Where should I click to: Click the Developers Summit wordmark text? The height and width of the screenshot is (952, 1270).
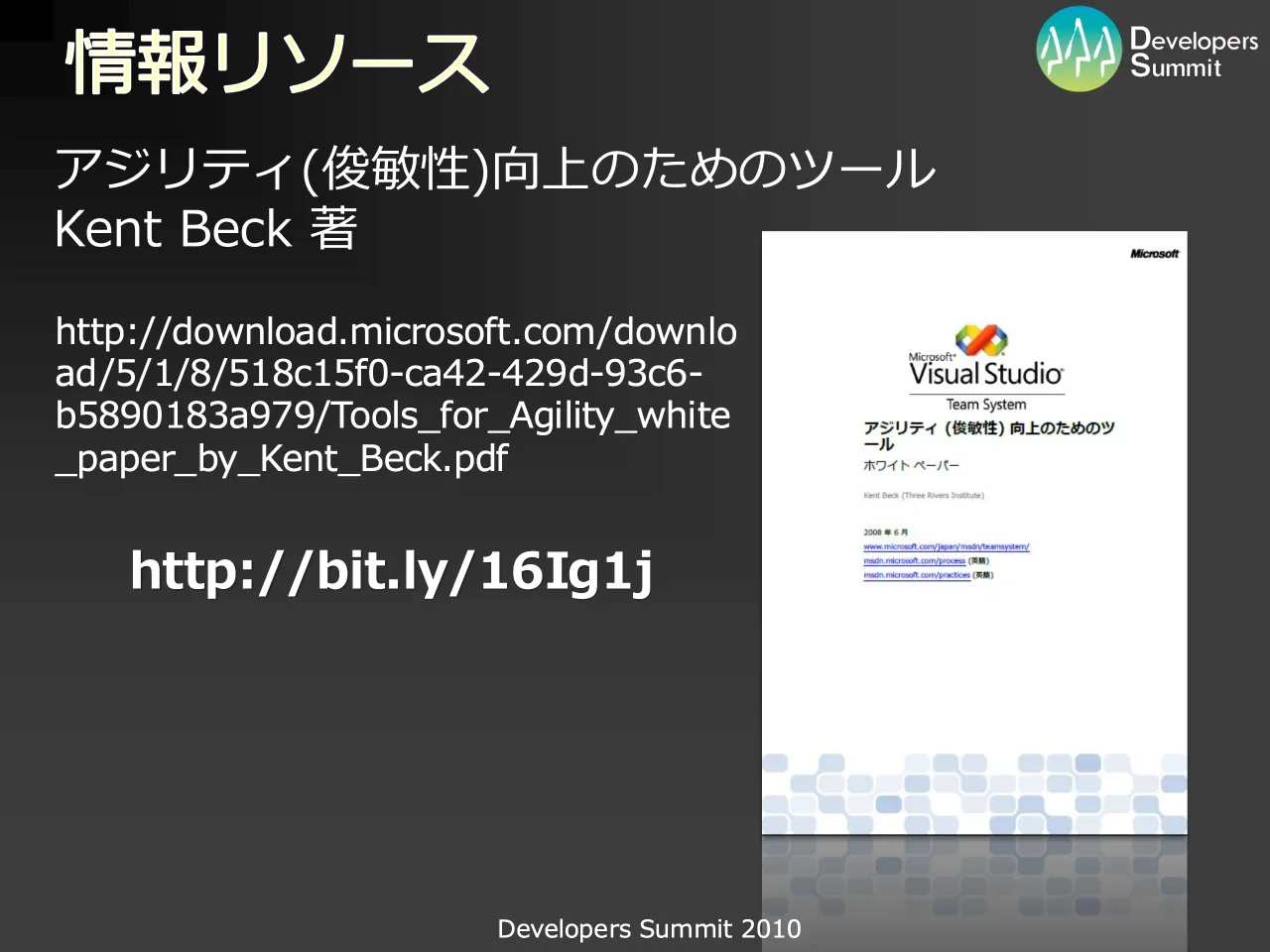pos(1194,54)
